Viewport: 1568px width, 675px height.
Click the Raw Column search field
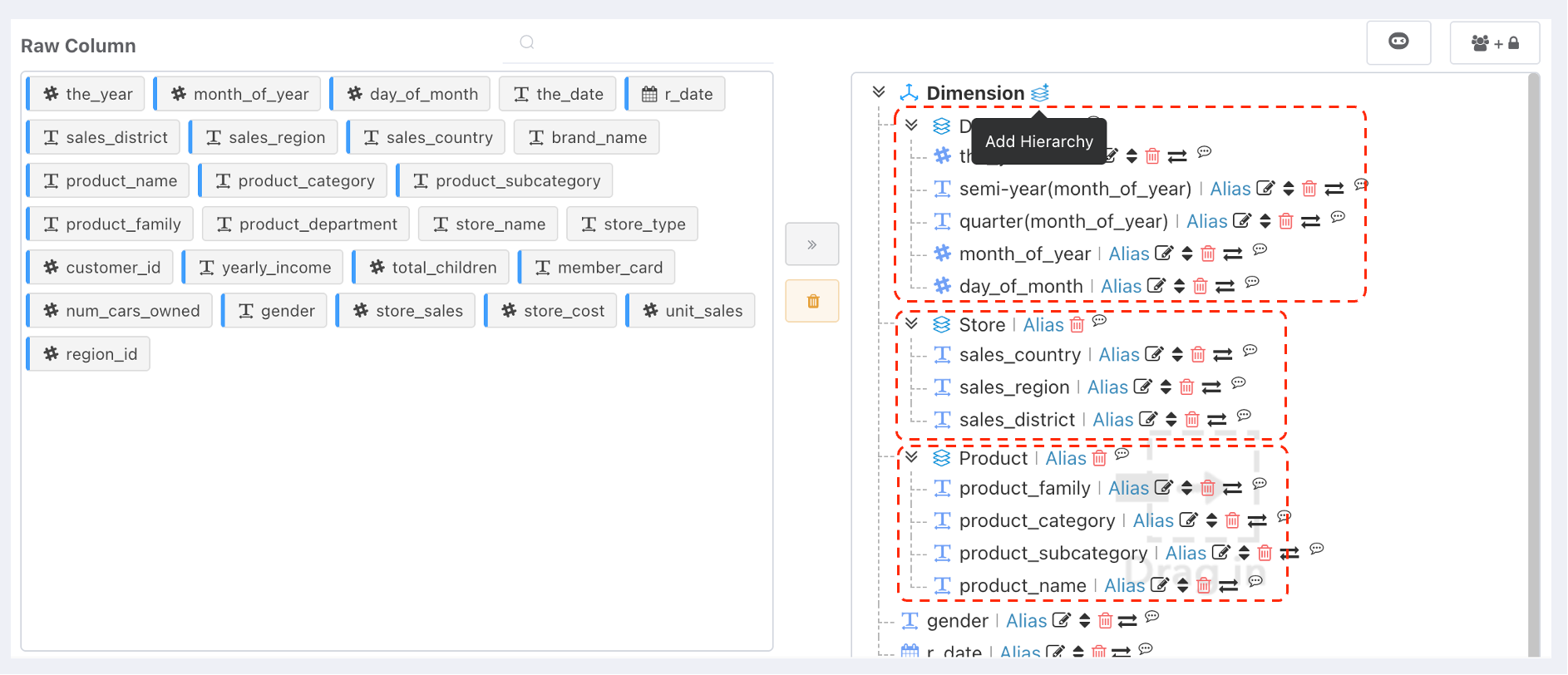pyautogui.click(x=639, y=42)
